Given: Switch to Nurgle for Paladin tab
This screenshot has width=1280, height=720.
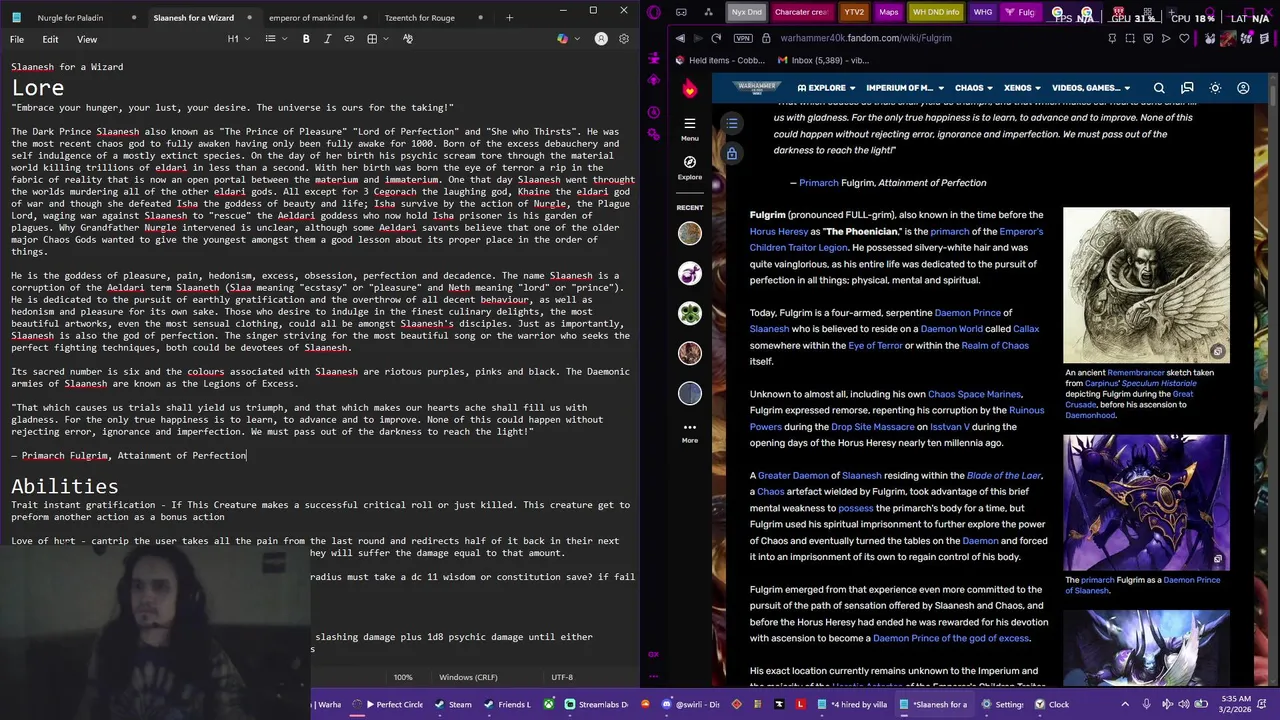Looking at the screenshot, I should 69,18.
